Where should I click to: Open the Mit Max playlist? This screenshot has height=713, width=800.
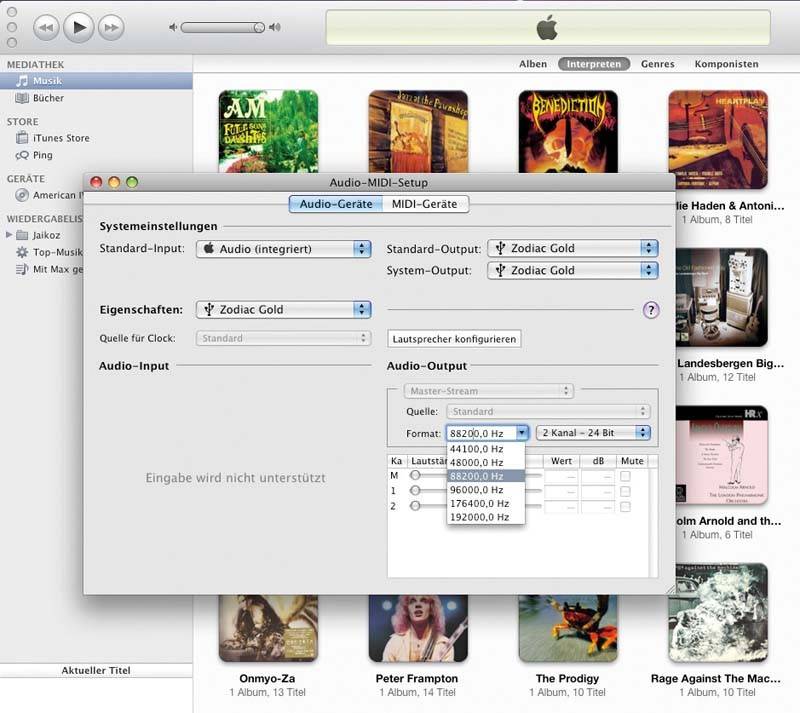click(49, 269)
